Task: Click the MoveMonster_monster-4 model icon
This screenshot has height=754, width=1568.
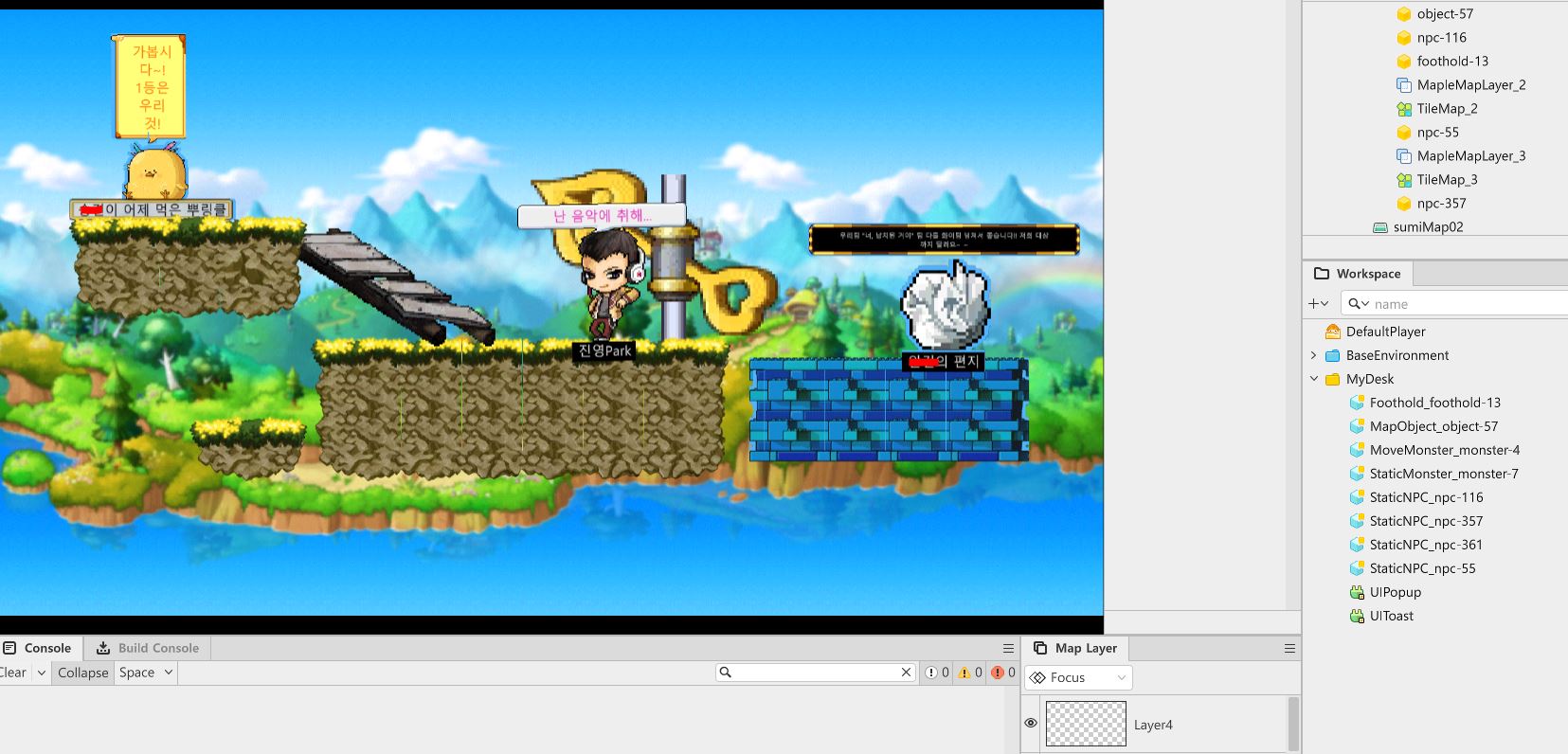Action: pos(1357,450)
